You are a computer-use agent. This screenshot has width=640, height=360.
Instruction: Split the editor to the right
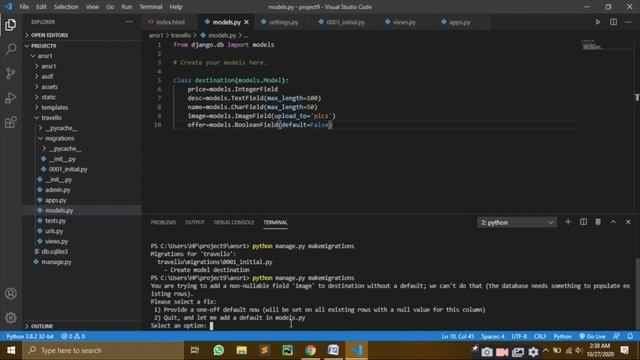[x=613, y=22]
